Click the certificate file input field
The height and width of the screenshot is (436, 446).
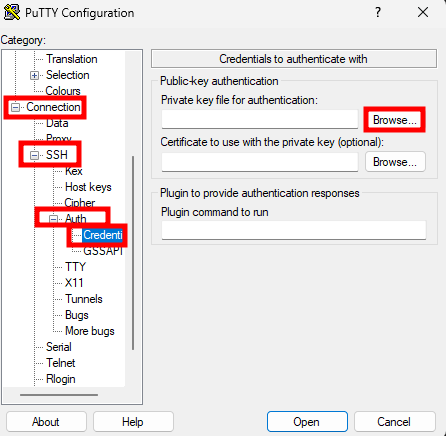tap(260, 162)
